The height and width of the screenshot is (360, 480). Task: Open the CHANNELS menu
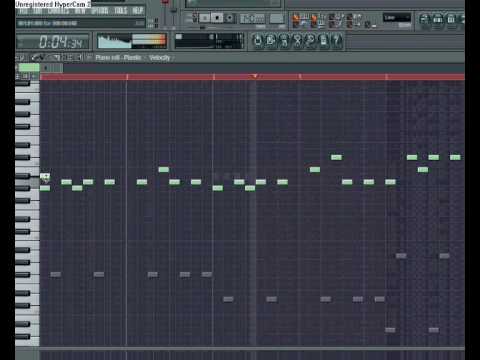pos(58,11)
